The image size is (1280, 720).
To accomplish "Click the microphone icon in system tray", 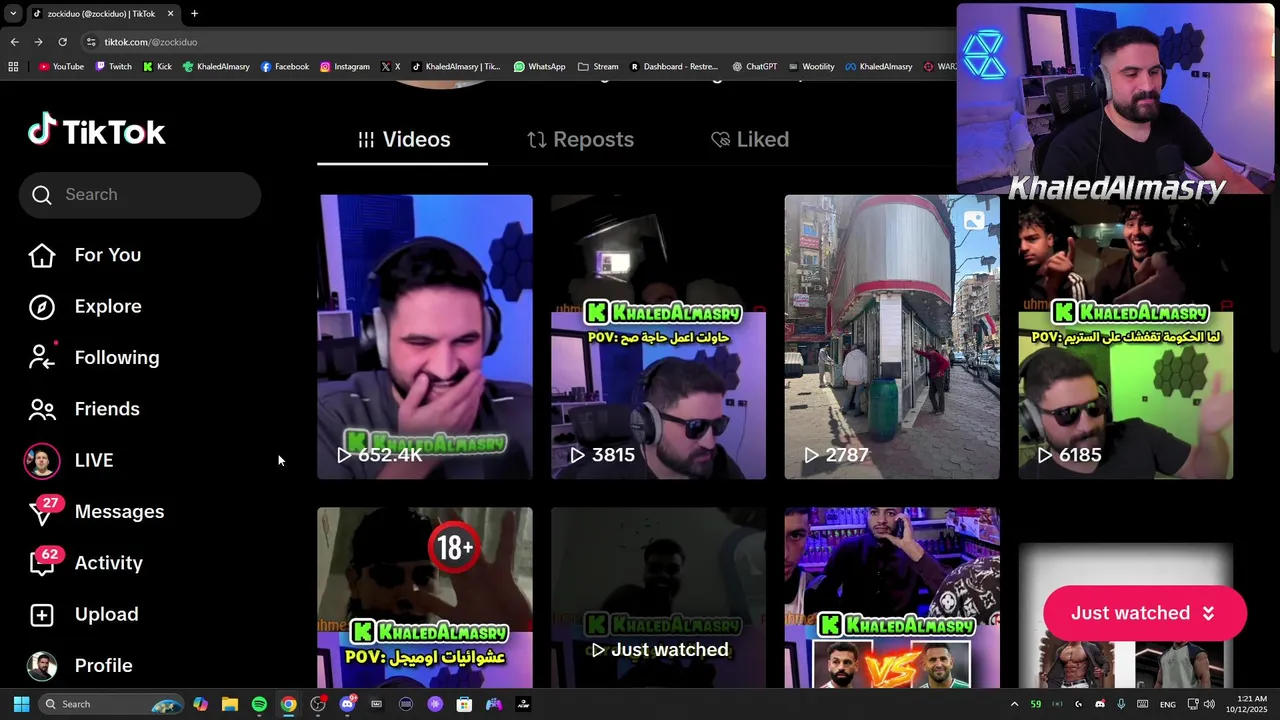I will [x=1121, y=704].
